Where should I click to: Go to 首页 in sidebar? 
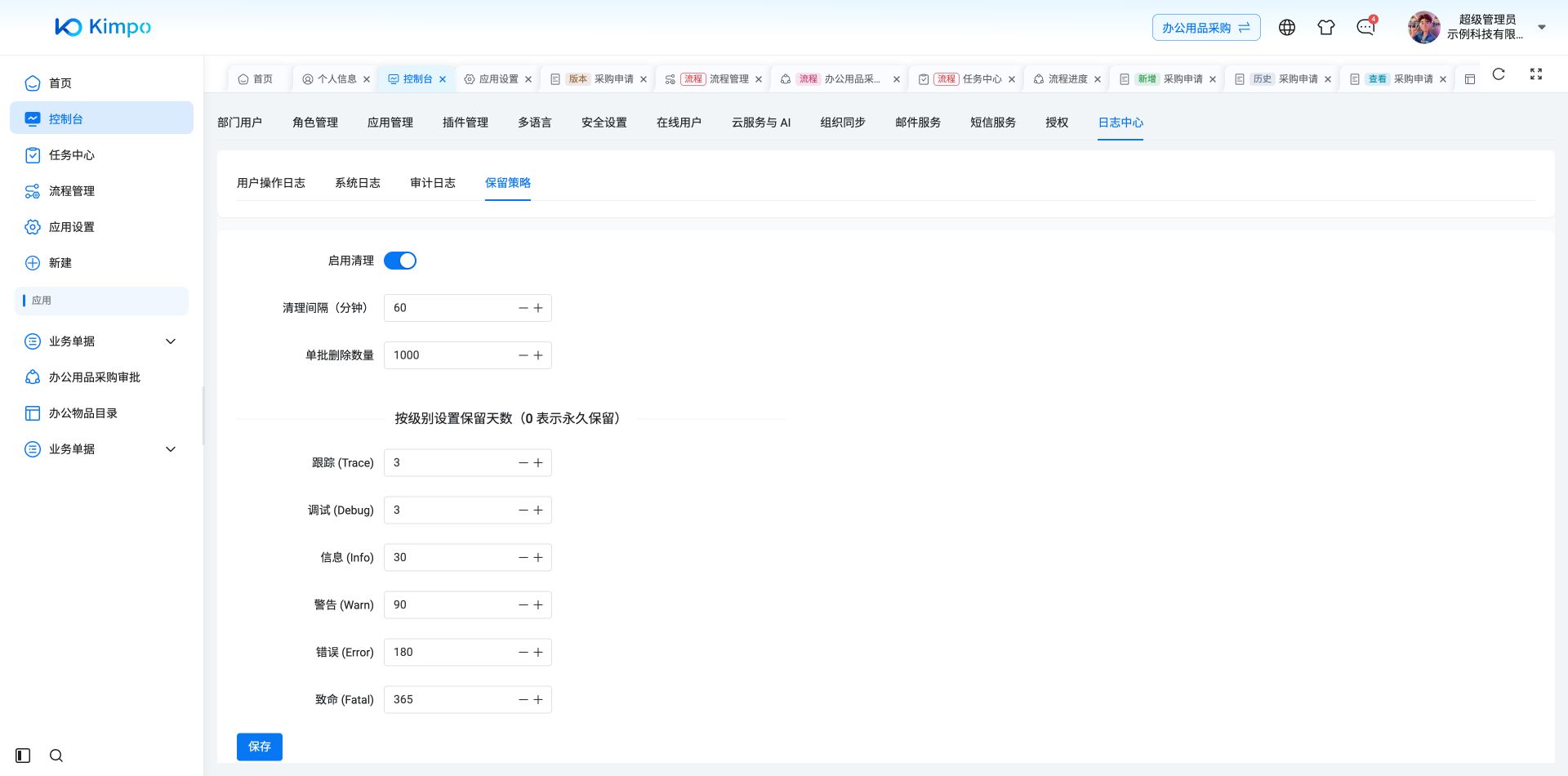[101, 83]
